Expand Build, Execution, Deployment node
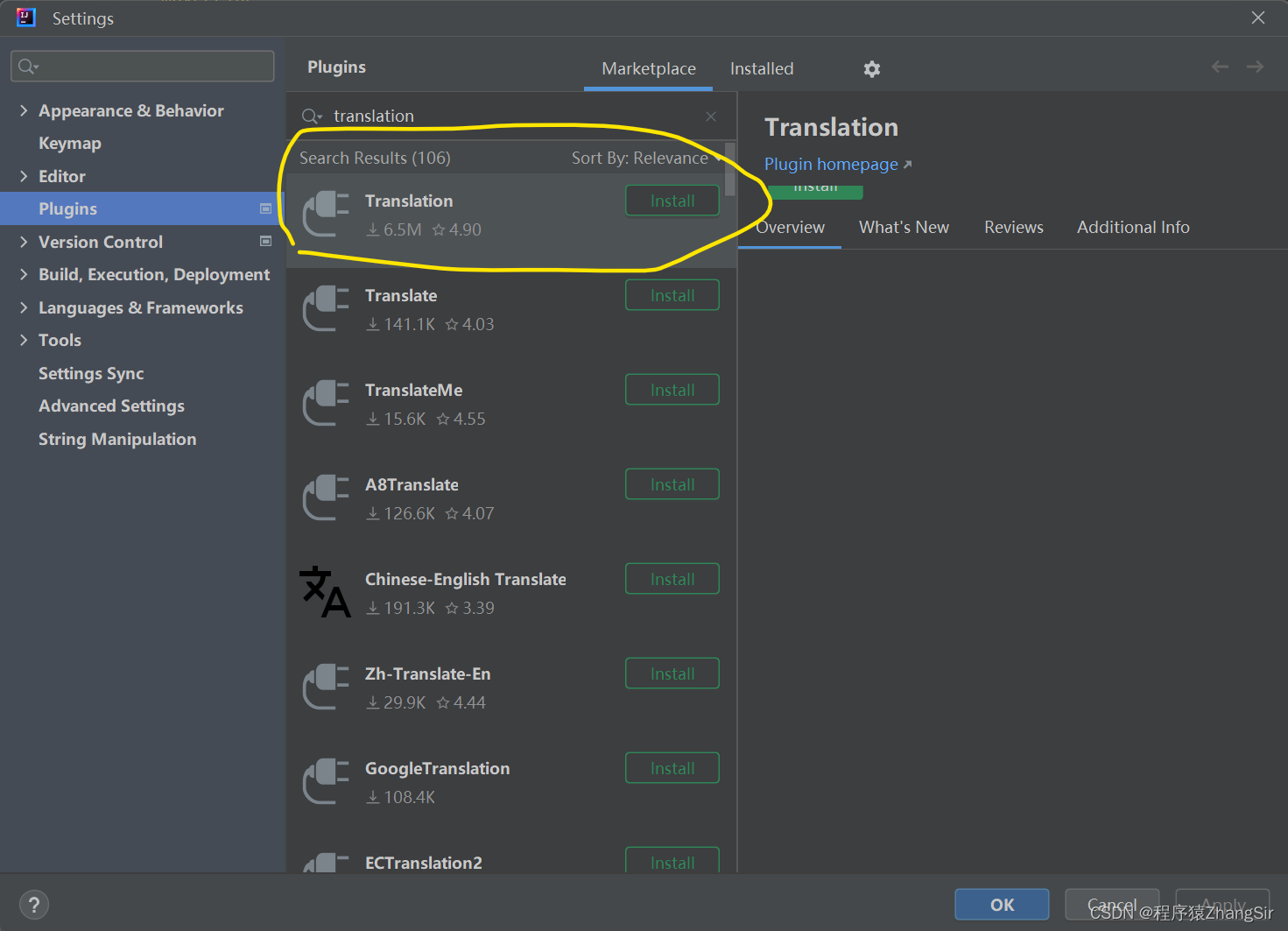 pos(24,274)
